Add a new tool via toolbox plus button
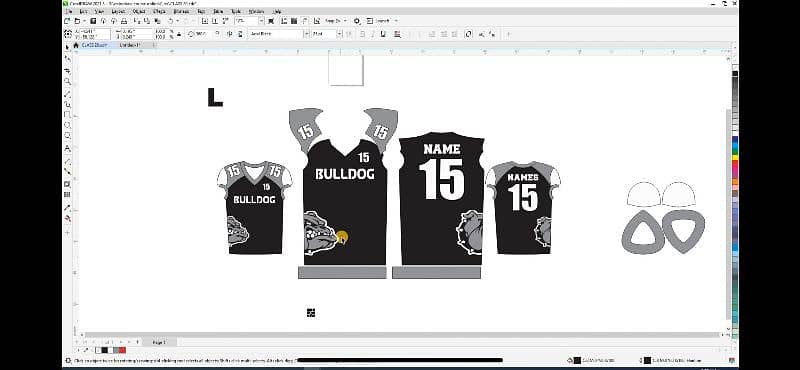Viewport: 800px width, 370px height. click(67, 232)
